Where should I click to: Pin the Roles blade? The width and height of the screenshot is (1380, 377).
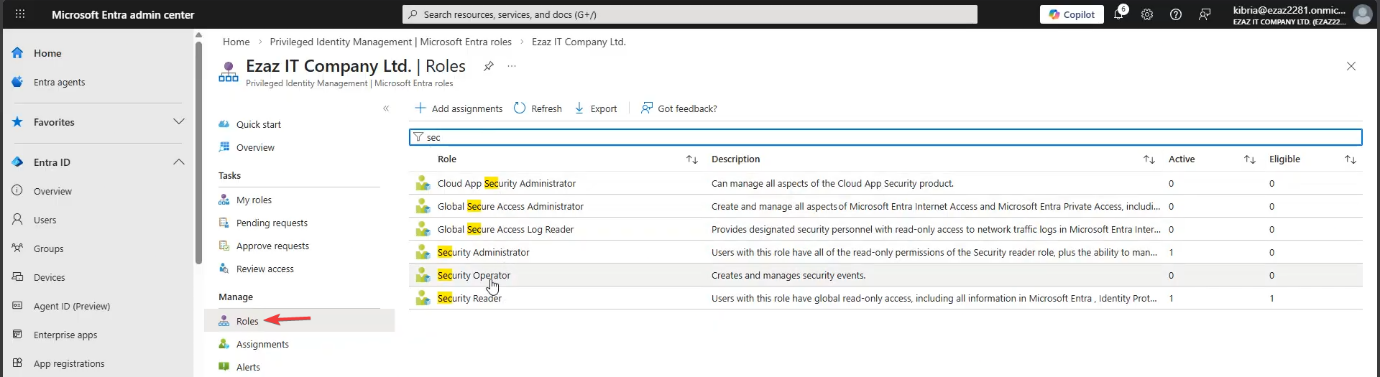[x=488, y=66]
